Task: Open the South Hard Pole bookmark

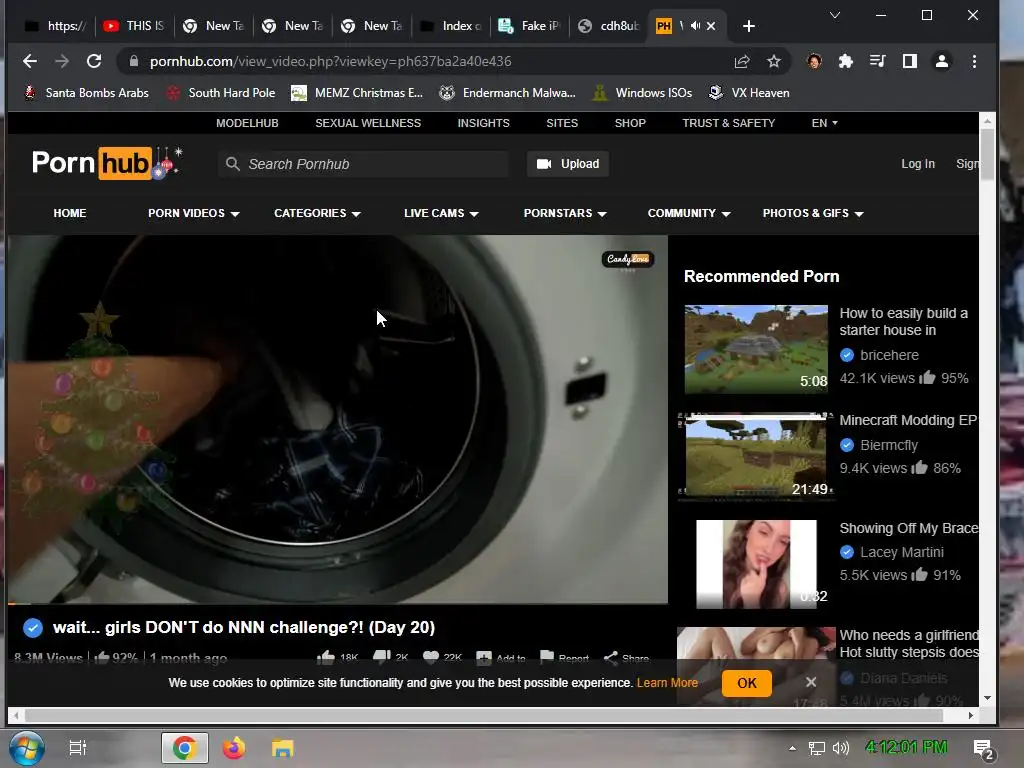Action: pyautogui.click(x=221, y=93)
